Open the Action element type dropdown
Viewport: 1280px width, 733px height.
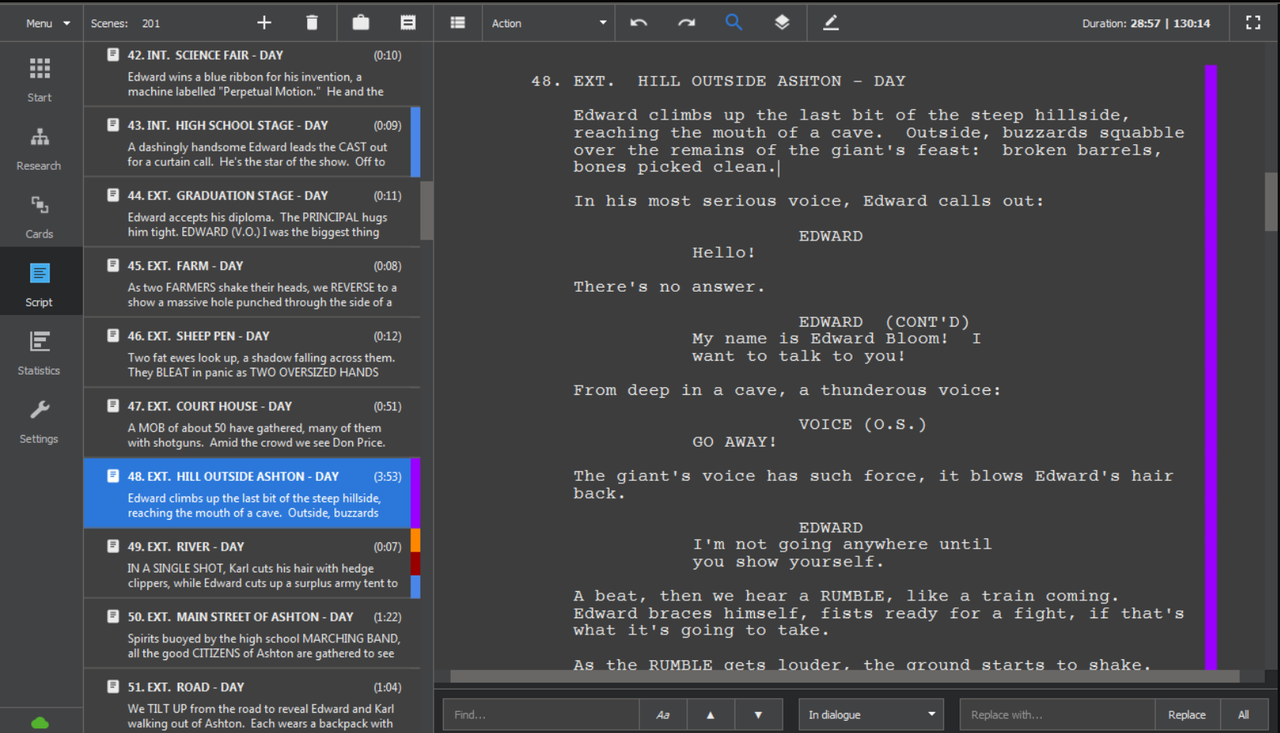[548, 21]
